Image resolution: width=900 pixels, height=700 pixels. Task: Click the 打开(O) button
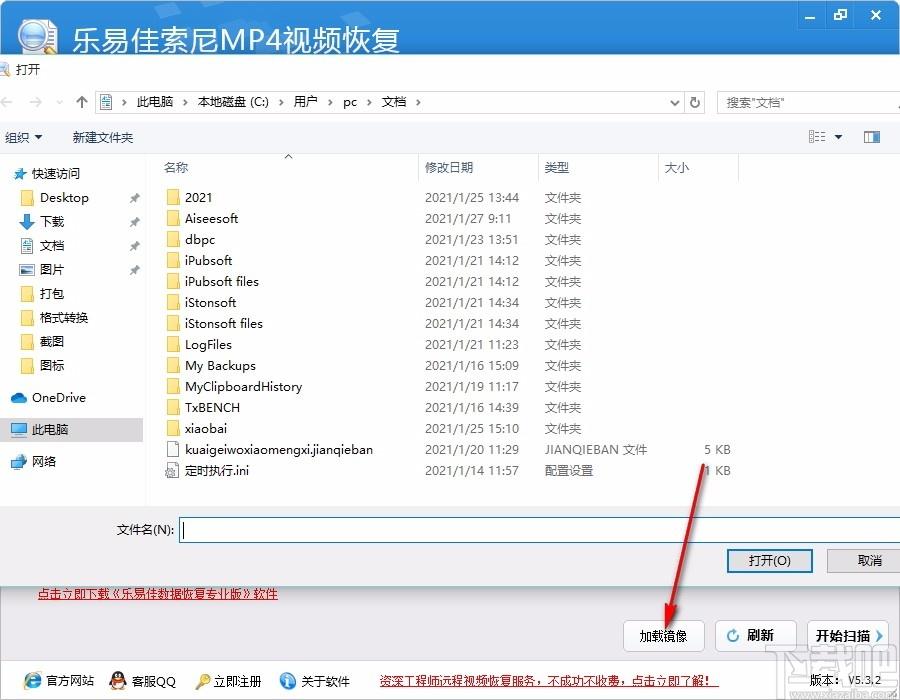point(770,561)
